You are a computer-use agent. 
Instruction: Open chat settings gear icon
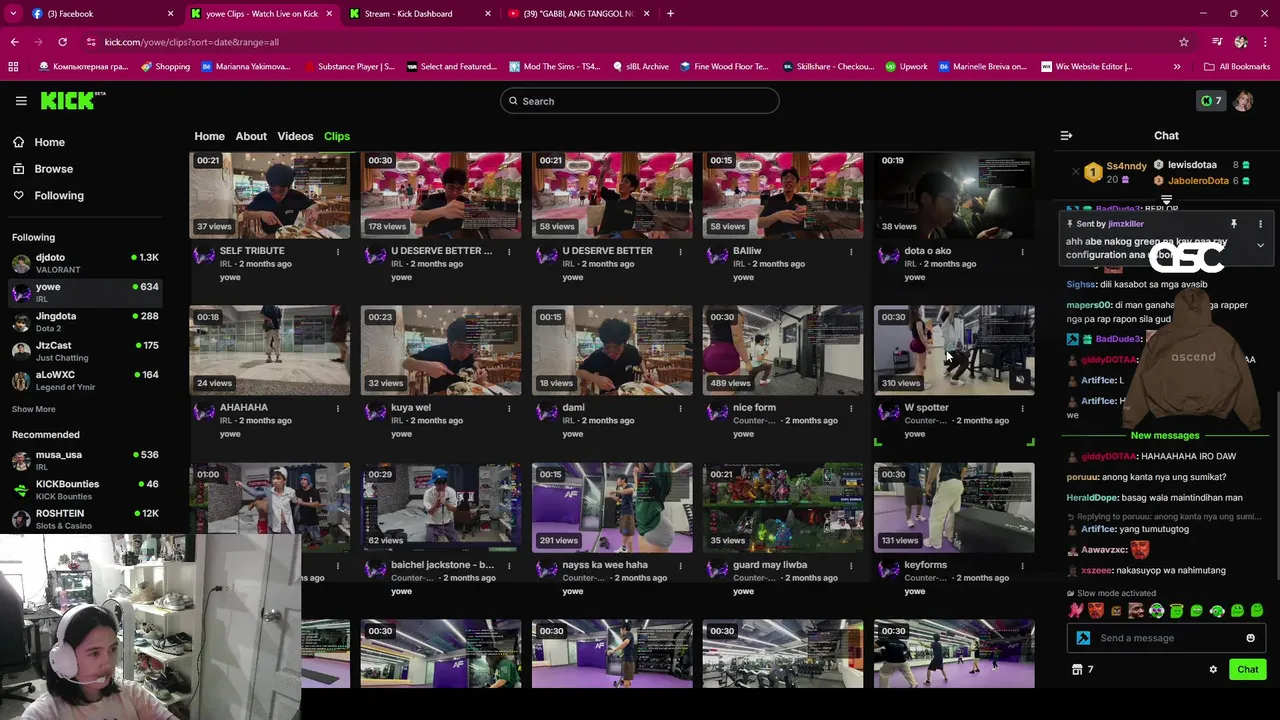click(1213, 670)
